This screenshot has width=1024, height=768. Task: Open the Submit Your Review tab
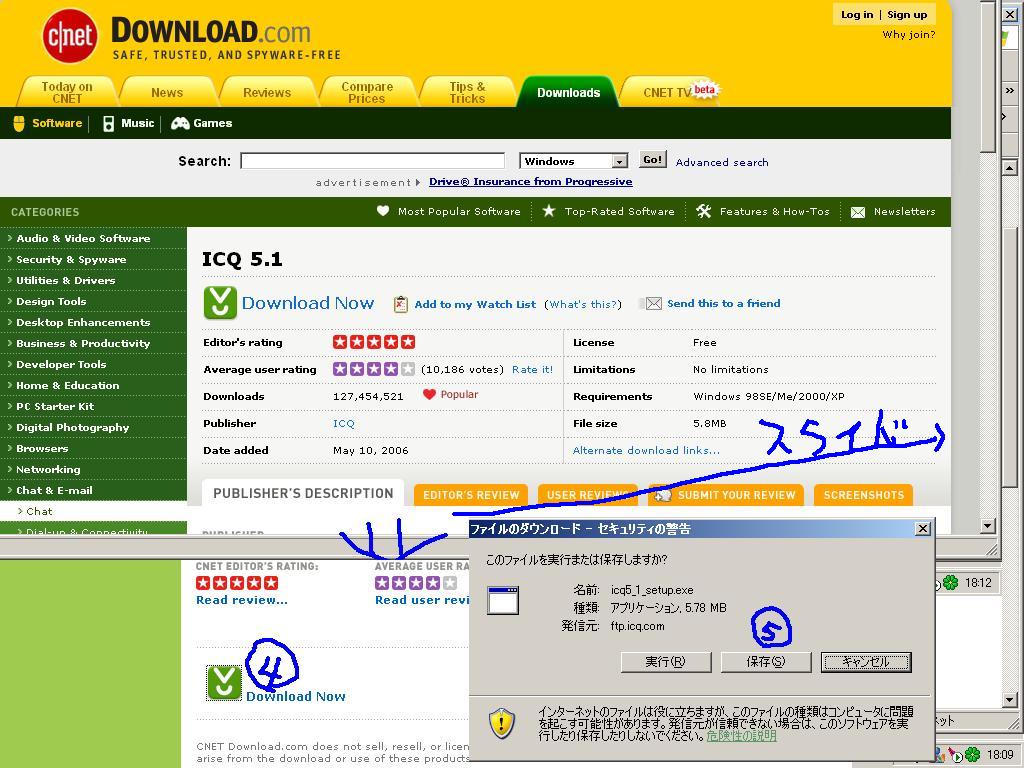[x=726, y=495]
